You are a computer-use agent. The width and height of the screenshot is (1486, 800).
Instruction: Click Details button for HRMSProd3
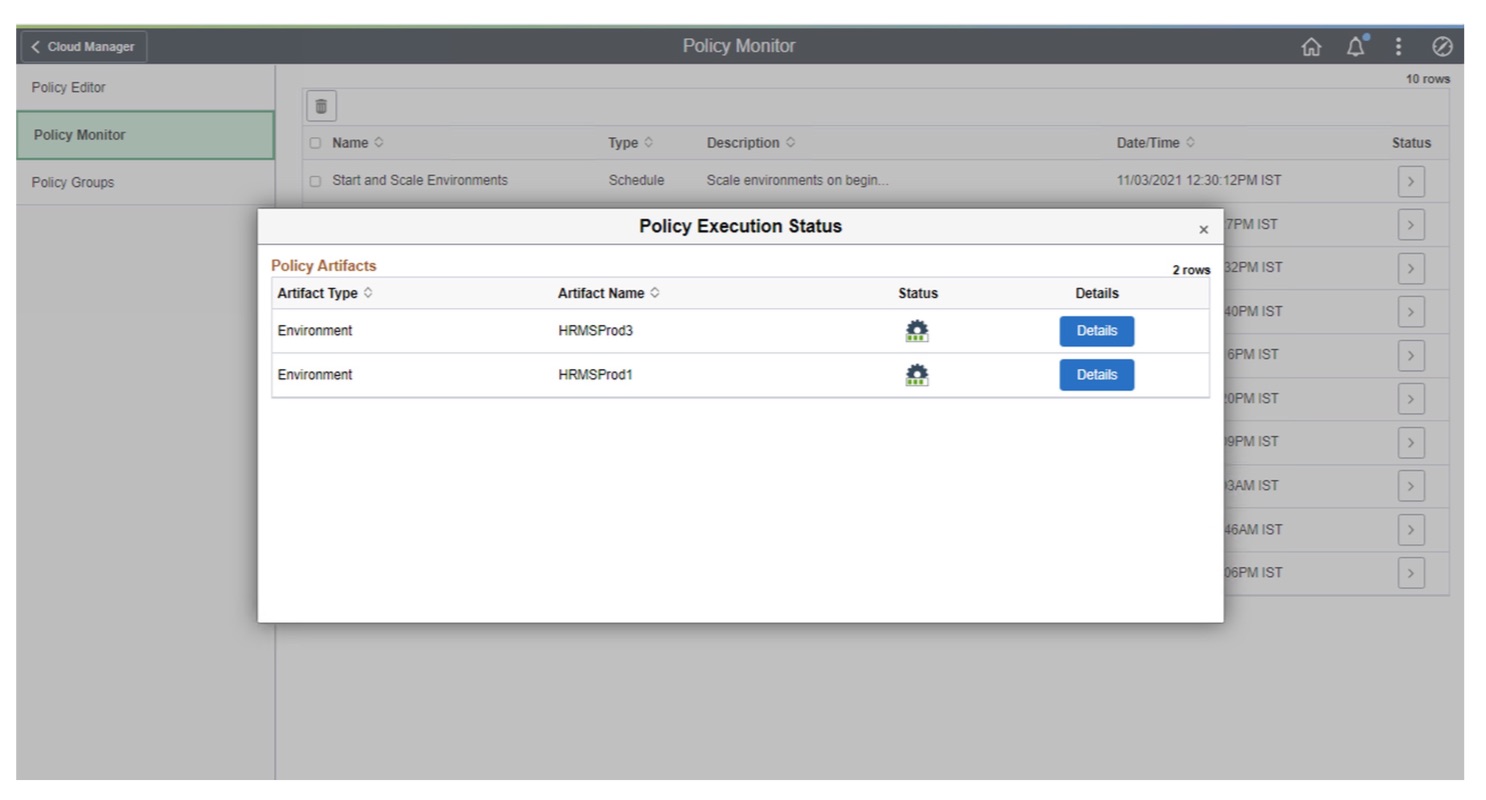click(1097, 331)
